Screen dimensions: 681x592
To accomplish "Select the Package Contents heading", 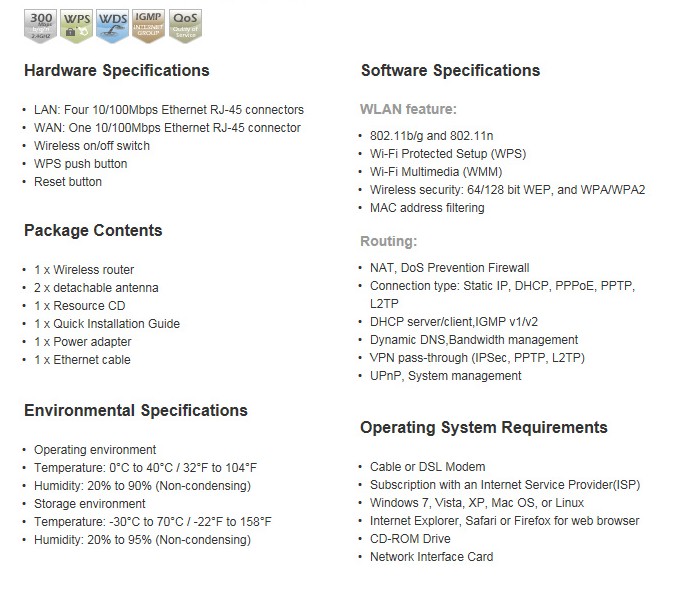I will (93, 231).
